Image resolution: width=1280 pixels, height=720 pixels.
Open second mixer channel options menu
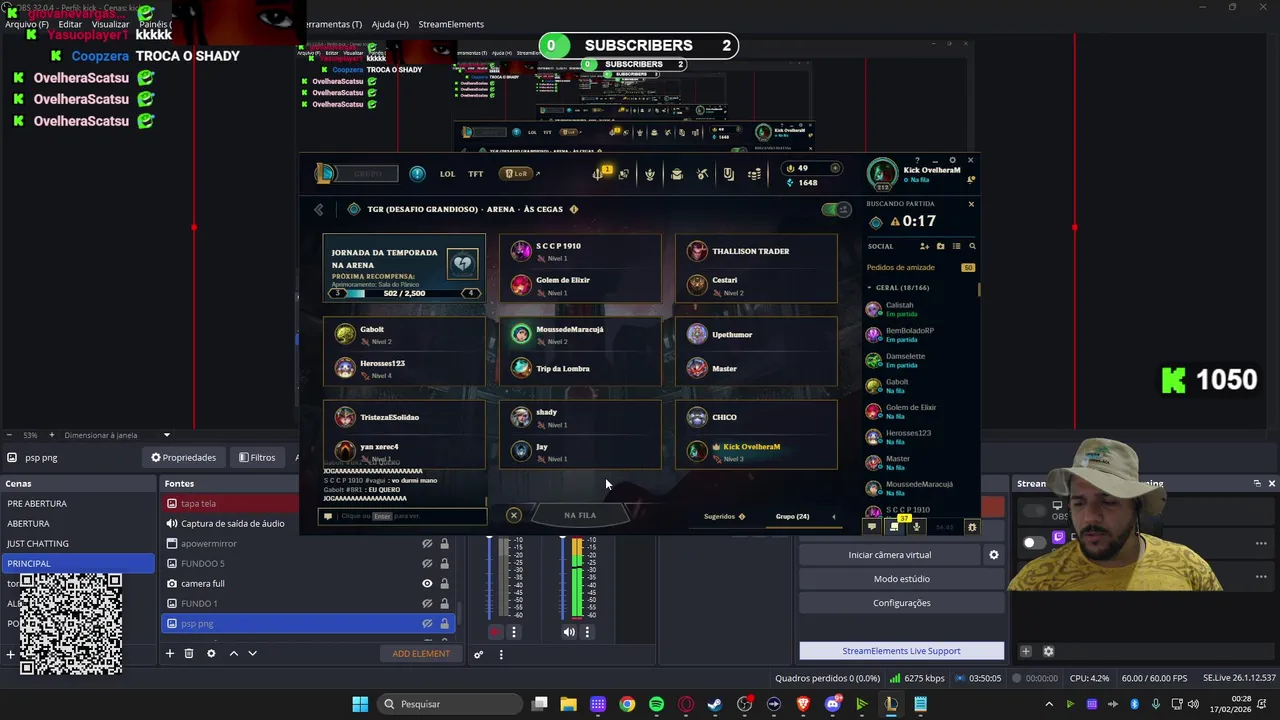[587, 632]
